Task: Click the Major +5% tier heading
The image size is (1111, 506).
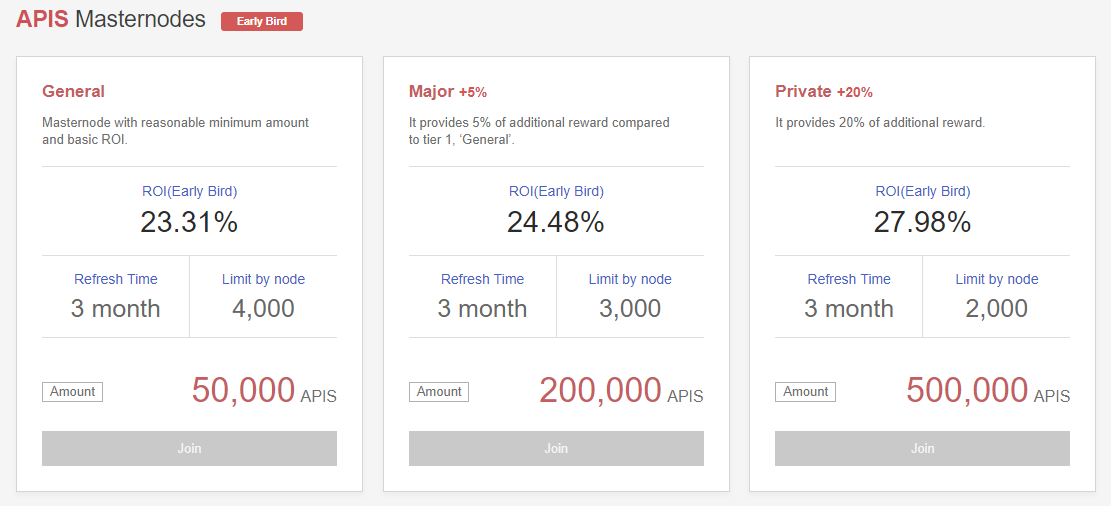Action: (447, 91)
